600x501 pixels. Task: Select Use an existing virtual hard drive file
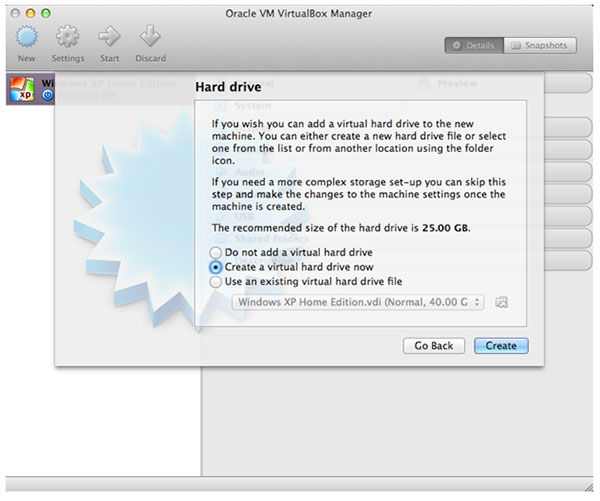pos(215,282)
